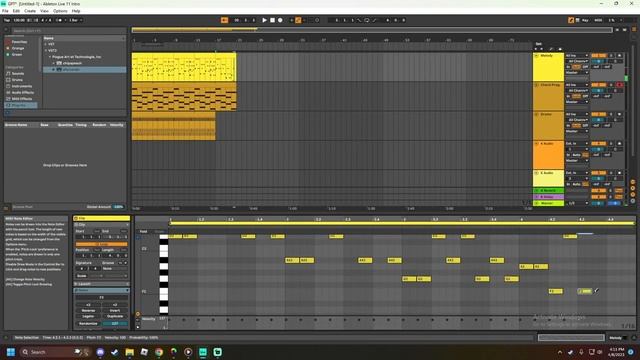The width and height of the screenshot is (640, 360).
Task: Click the Tap tempo button
Action: pos(7,20)
